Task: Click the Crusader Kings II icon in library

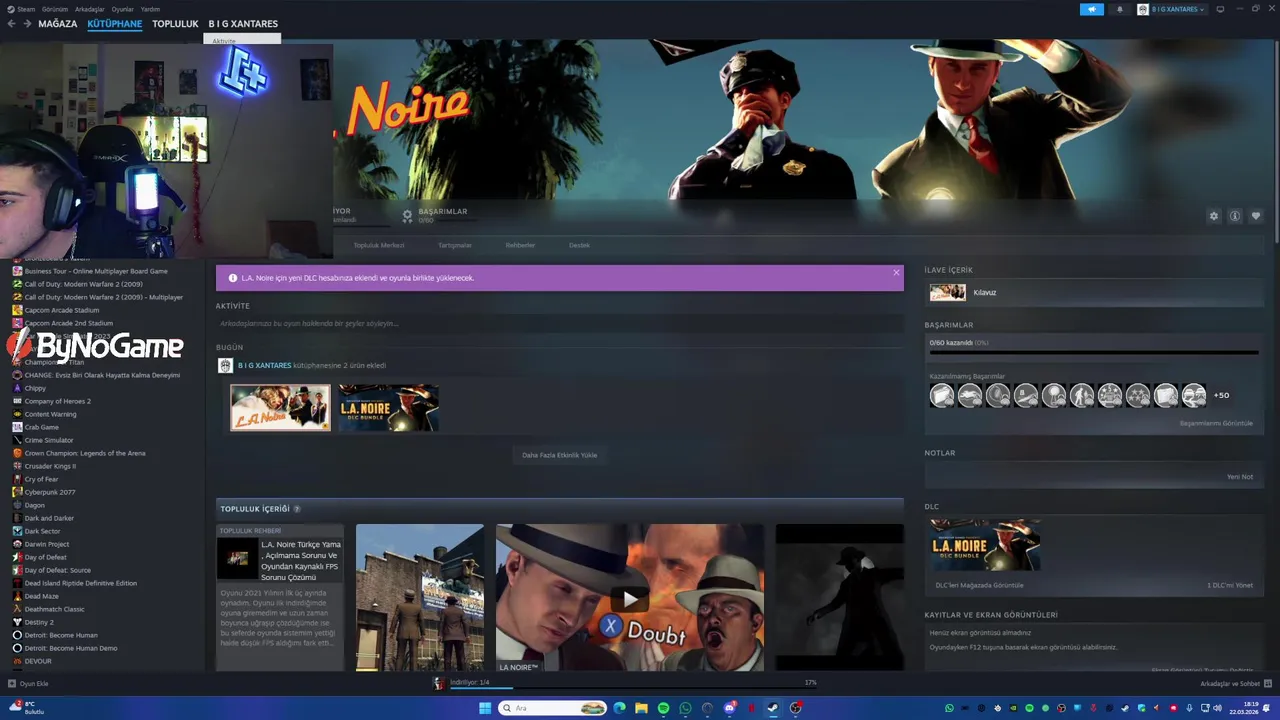Action: tap(17, 466)
